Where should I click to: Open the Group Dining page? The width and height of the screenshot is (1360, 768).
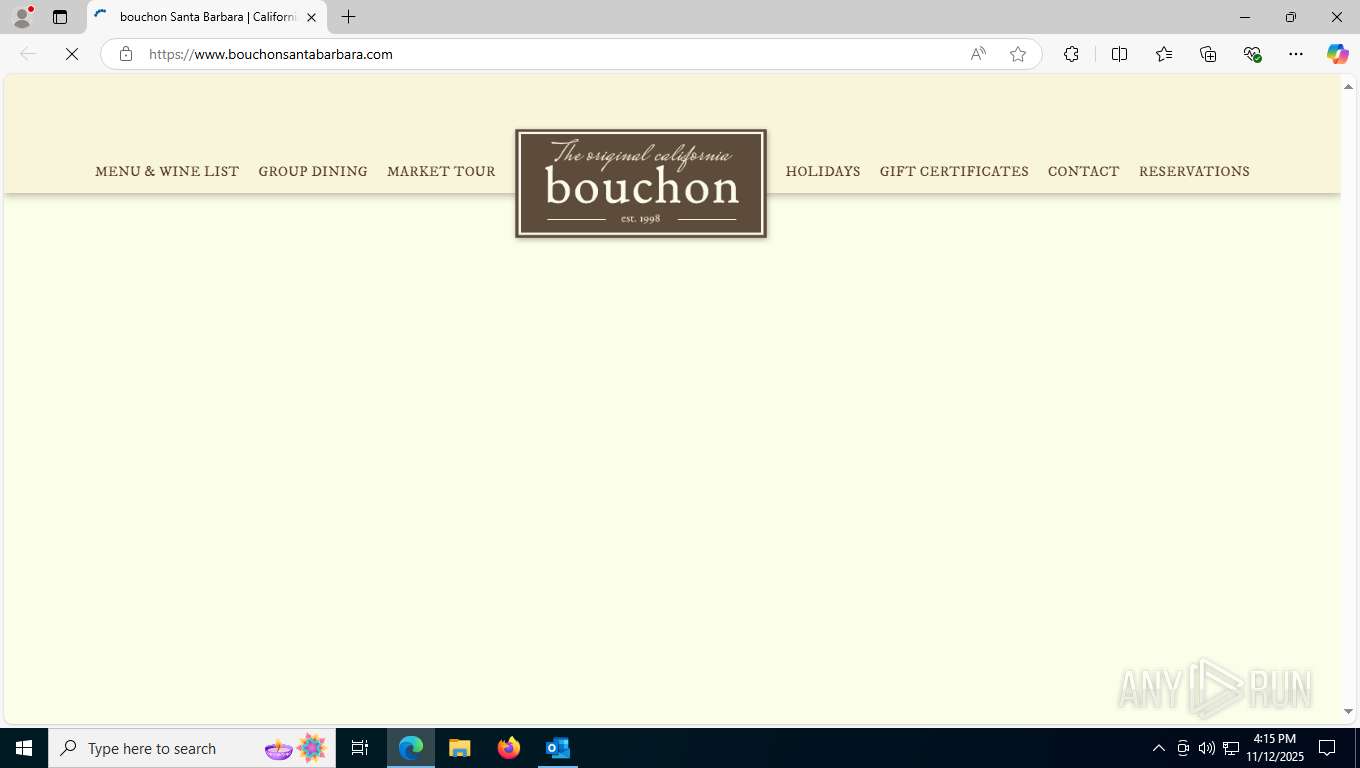click(x=313, y=171)
